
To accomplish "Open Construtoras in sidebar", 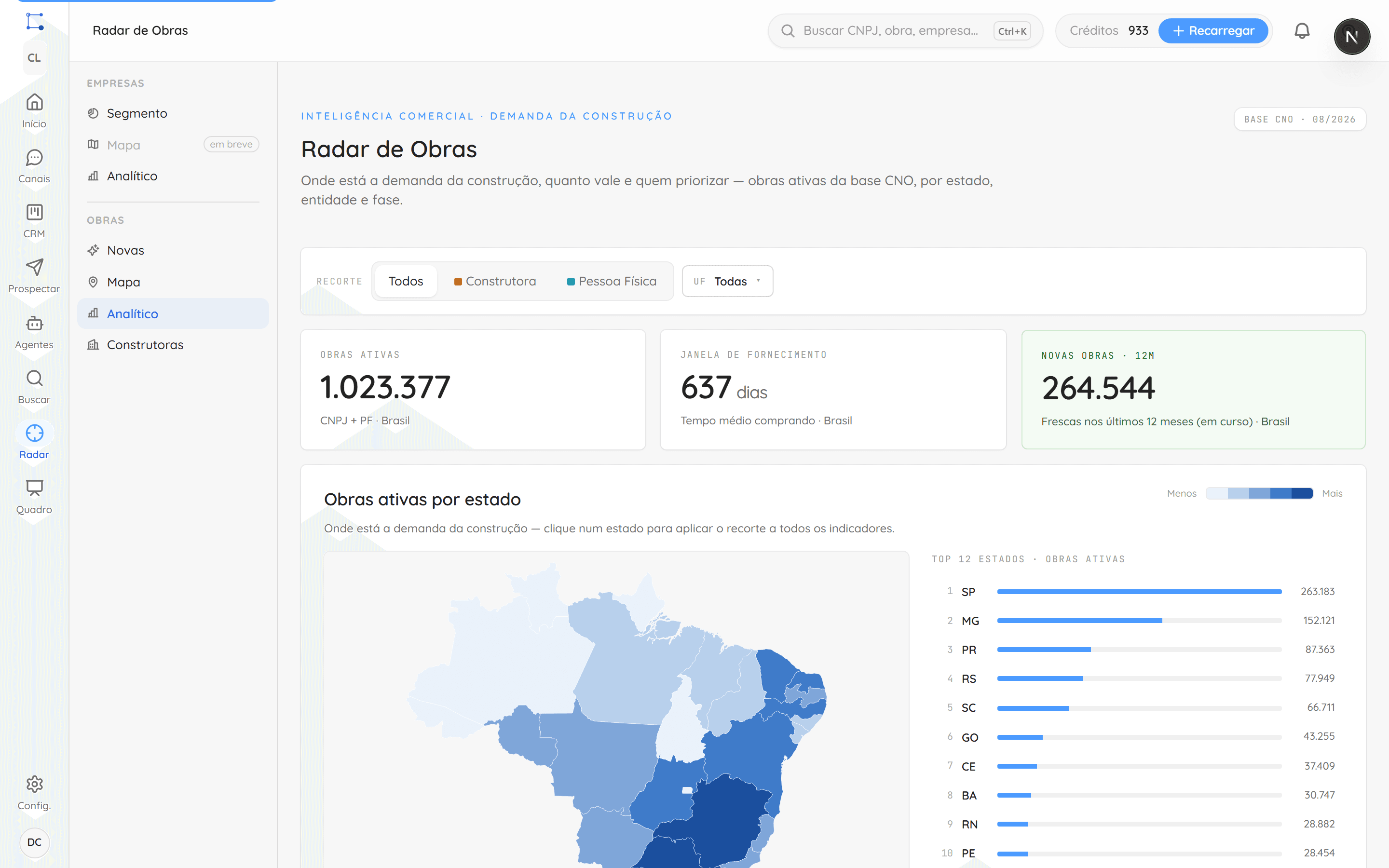I will 173,344.
